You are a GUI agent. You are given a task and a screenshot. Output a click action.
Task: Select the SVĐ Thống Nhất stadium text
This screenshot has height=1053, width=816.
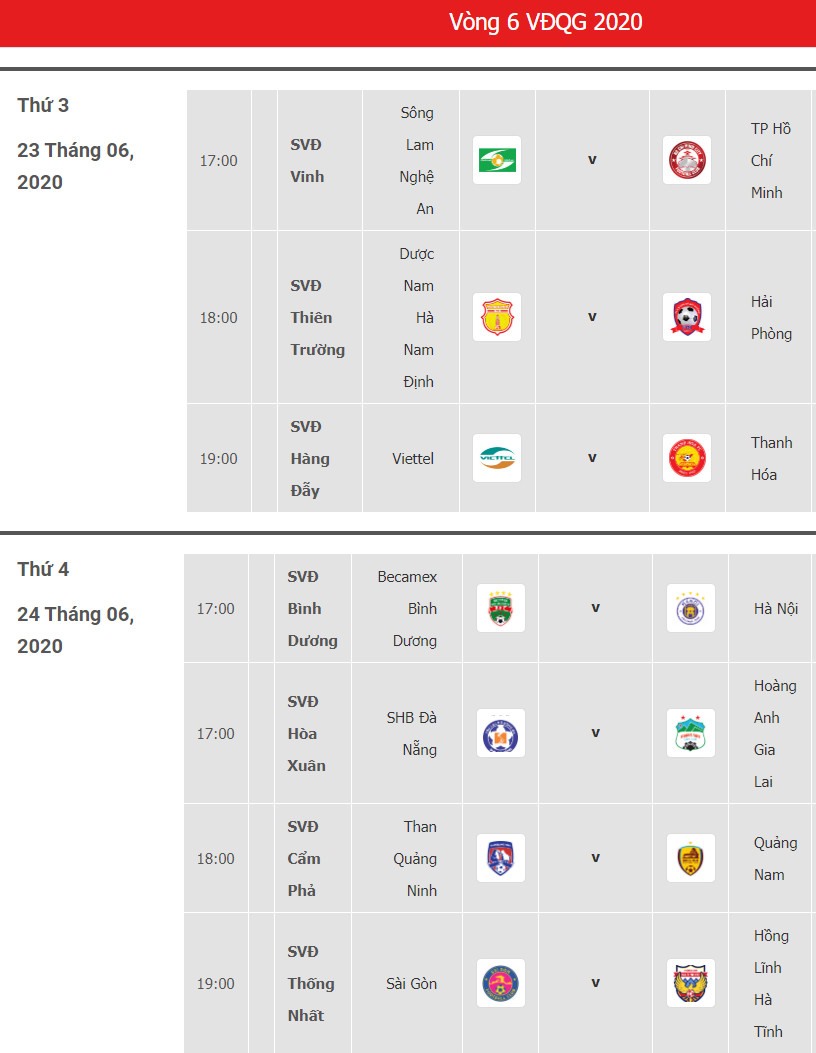(x=311, y=983)
